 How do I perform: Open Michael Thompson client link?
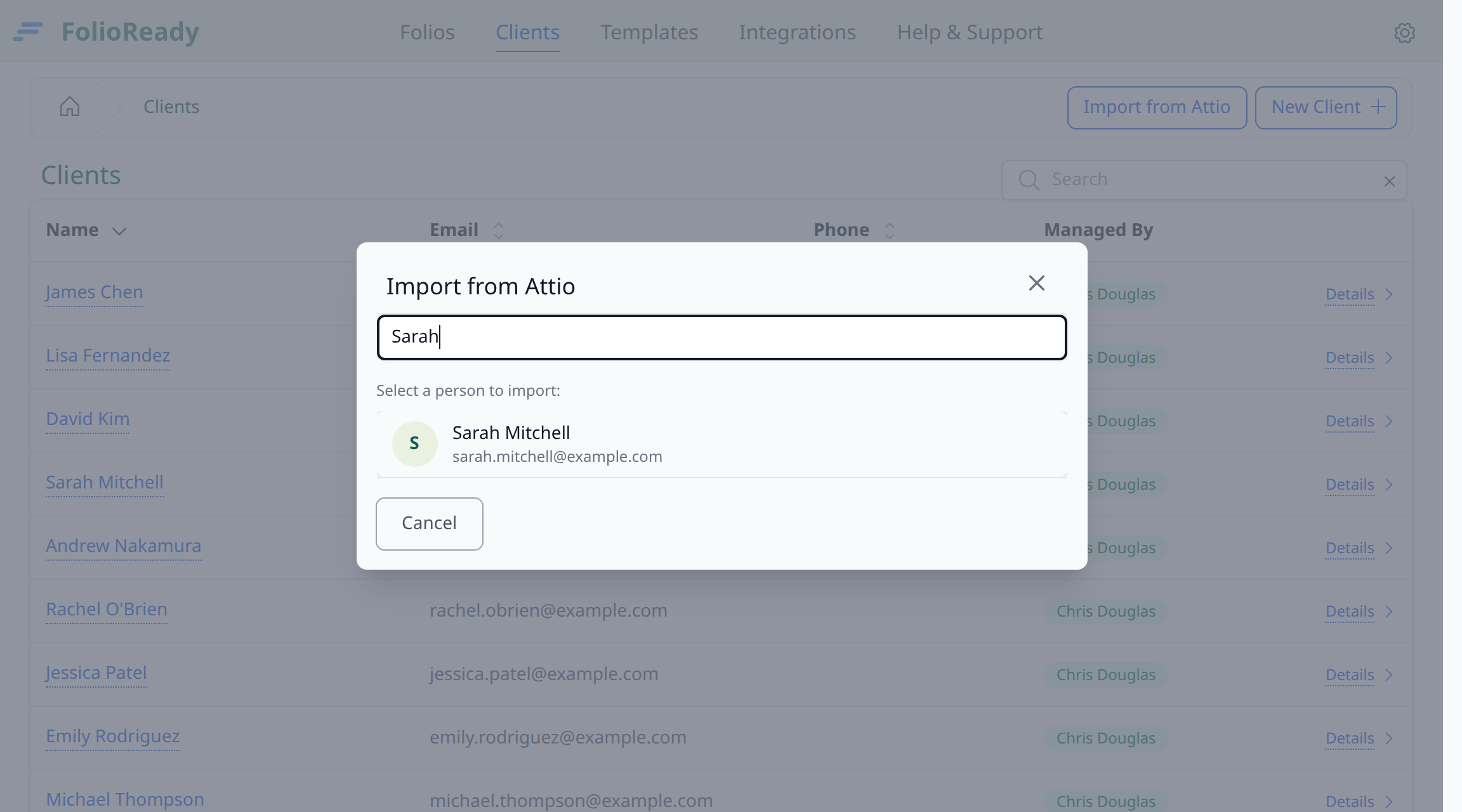point(125,800)
